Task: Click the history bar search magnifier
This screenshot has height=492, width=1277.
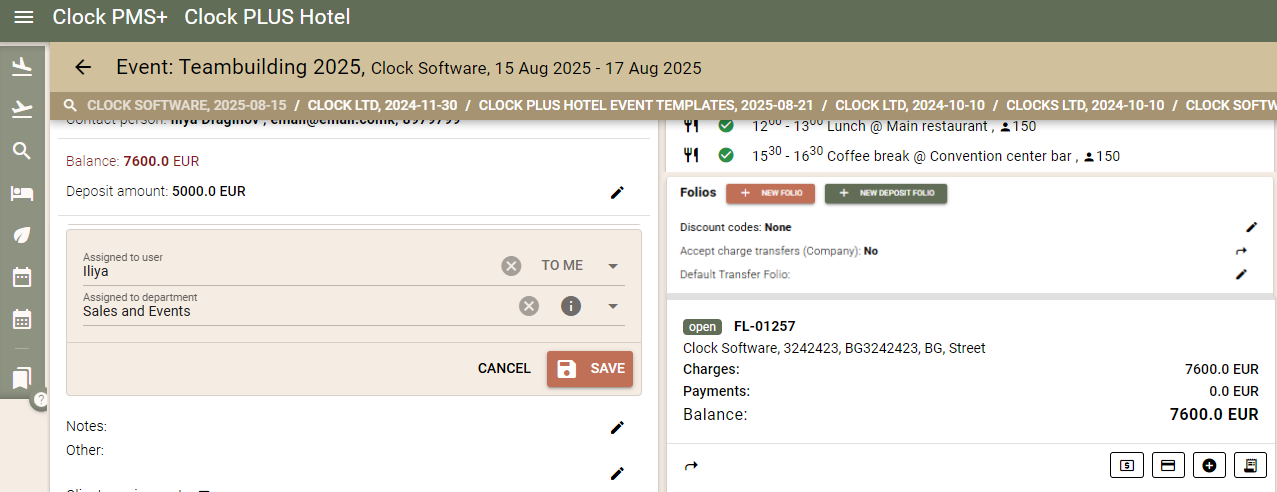Action: point(70,105)
